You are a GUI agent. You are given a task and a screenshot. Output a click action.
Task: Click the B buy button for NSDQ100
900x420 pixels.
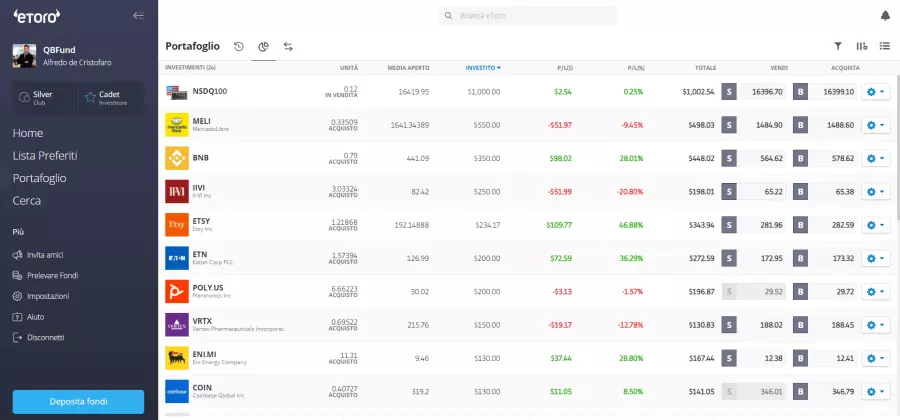(800, 92)
